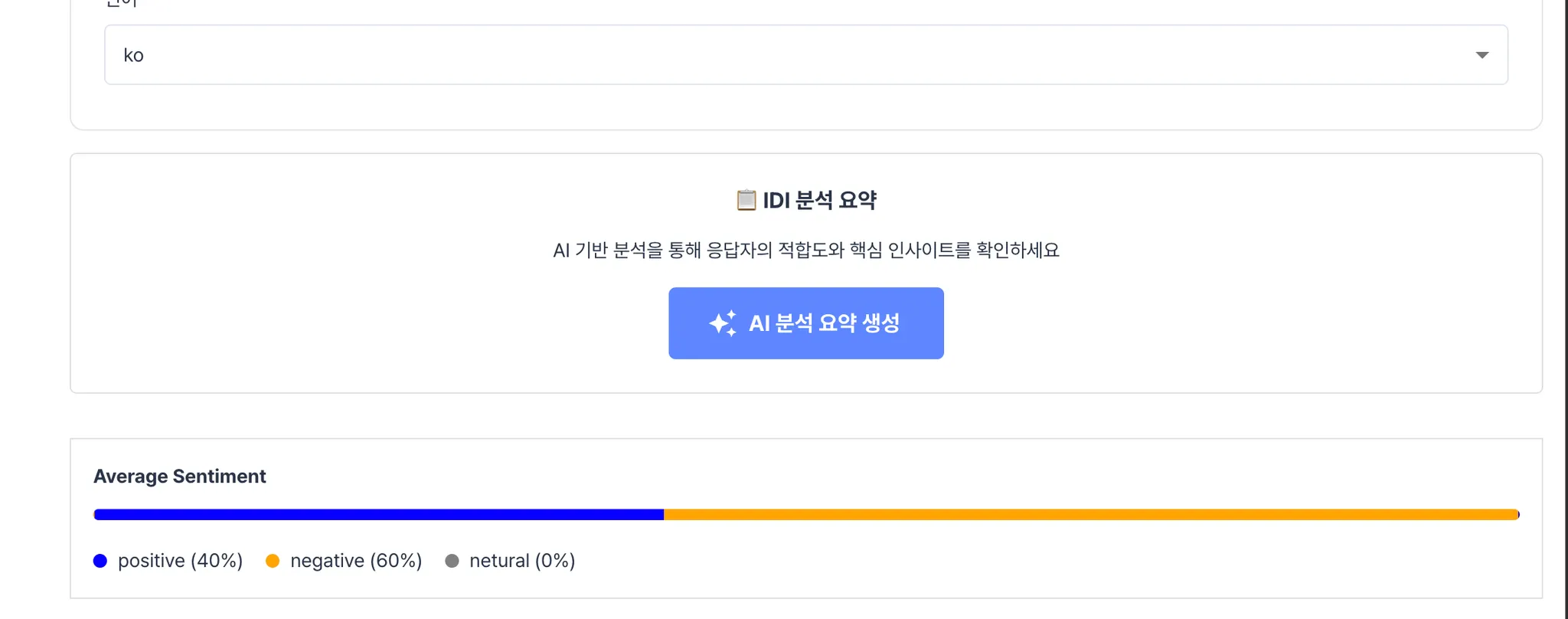Image resolution: width=1568 pixels, height=619 pixels.
Task: Click the blue positive legend dot
Action: pyautogui.click(x=100, y=561)
